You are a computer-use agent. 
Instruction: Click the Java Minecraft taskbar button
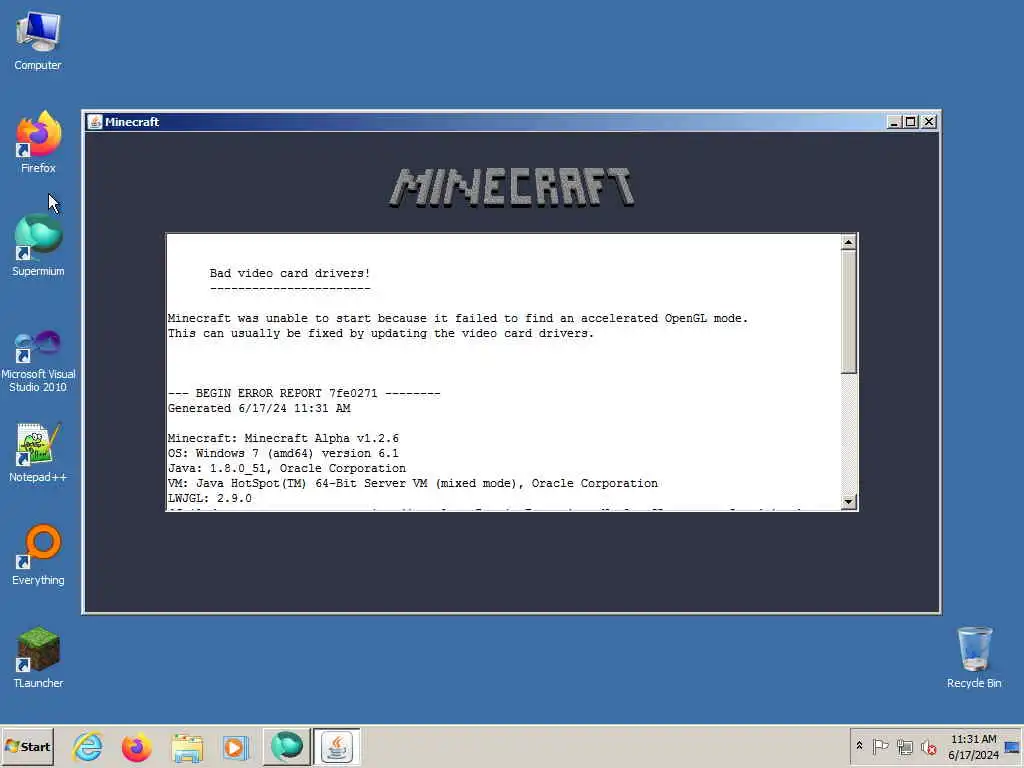pyautogui.click(x=336, y=746)
